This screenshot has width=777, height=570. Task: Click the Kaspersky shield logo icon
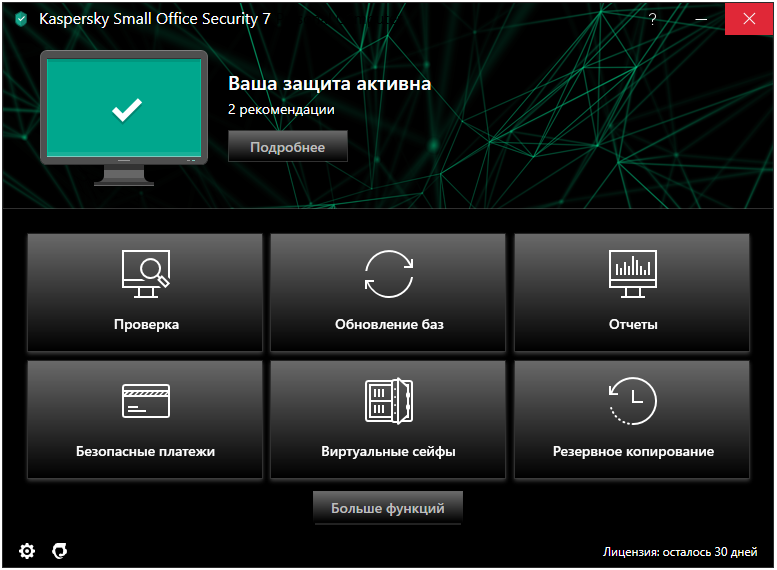(x=21, y=19)
